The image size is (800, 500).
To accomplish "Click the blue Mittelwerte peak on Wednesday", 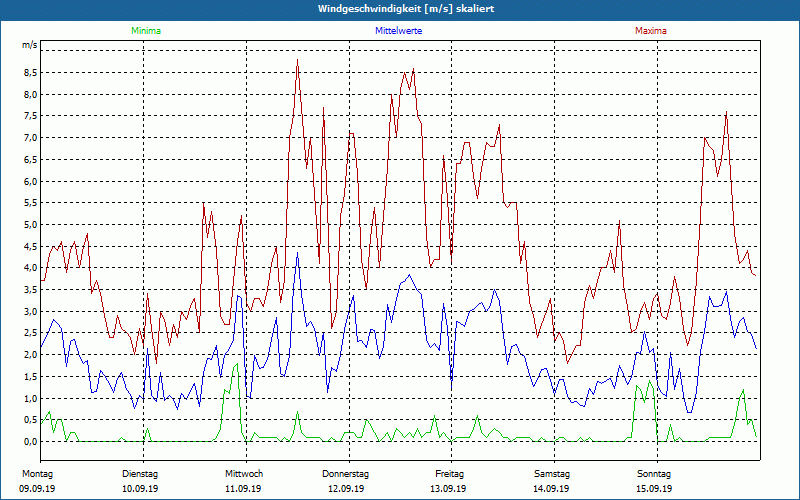I will [297, 253].
